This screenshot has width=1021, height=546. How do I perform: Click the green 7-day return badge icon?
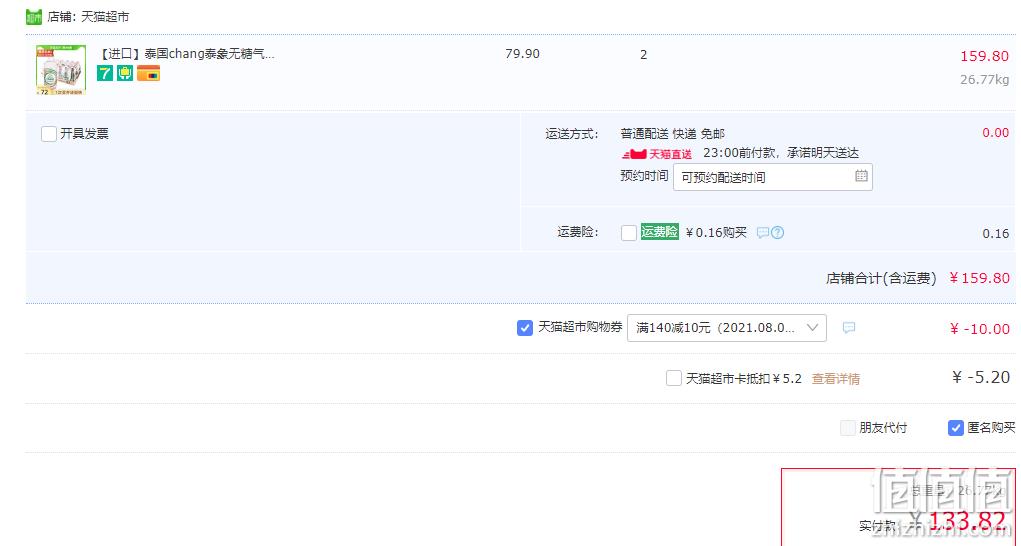click(105, 73)
